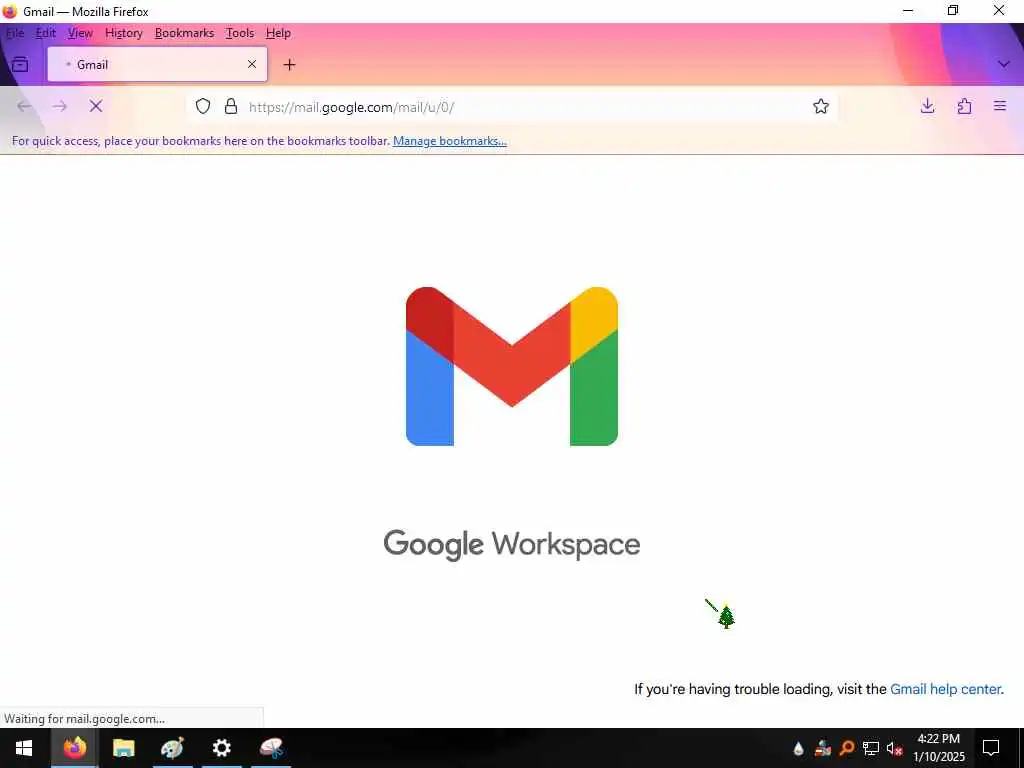Open the View menu

pyautogui.click(x=80, y=33)
